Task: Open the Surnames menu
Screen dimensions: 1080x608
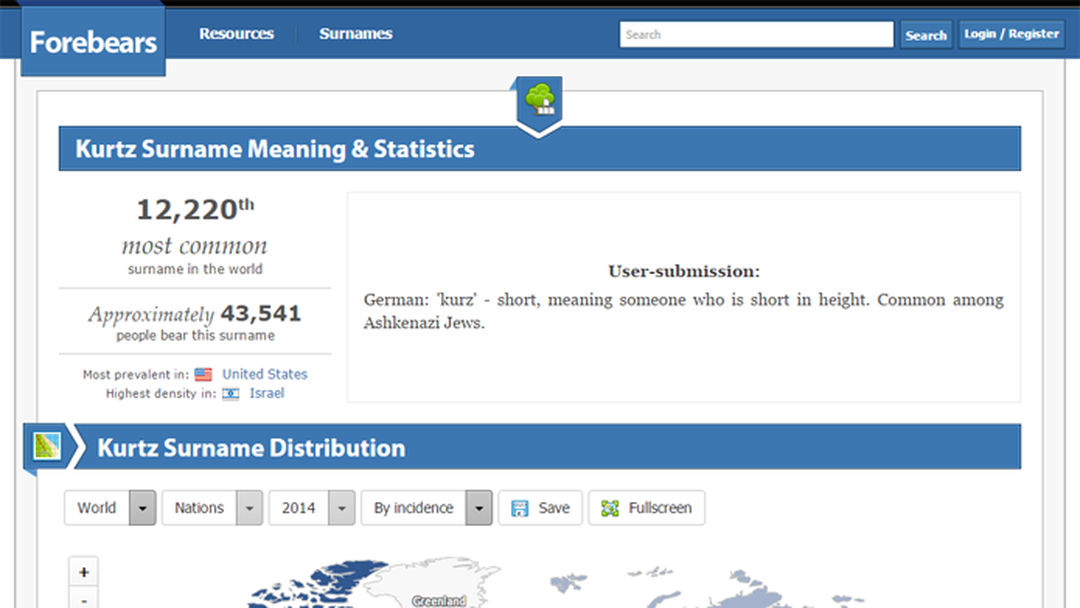Action: pos(355,34)
